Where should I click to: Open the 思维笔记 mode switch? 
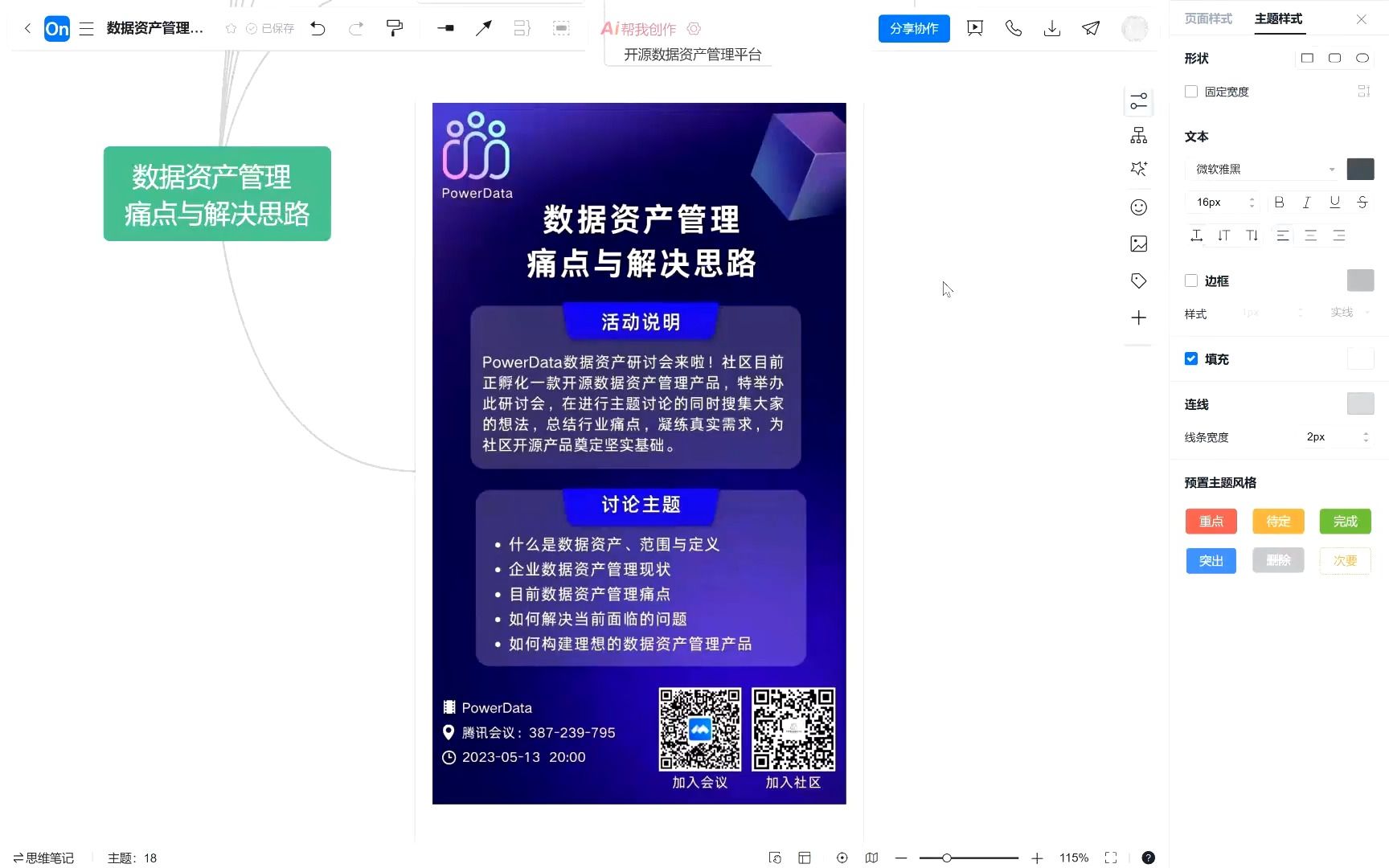[x=43, y=858]
